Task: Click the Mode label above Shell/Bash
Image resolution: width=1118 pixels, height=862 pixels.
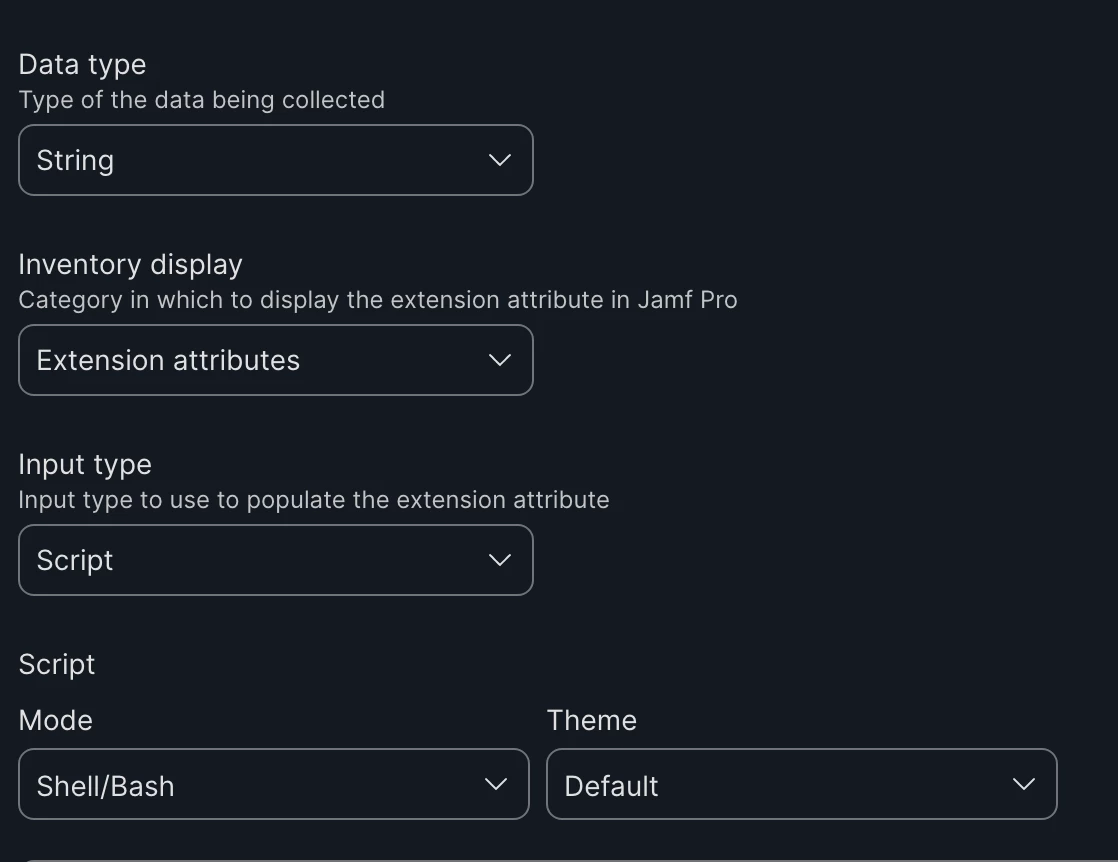Action: [56, 720]
